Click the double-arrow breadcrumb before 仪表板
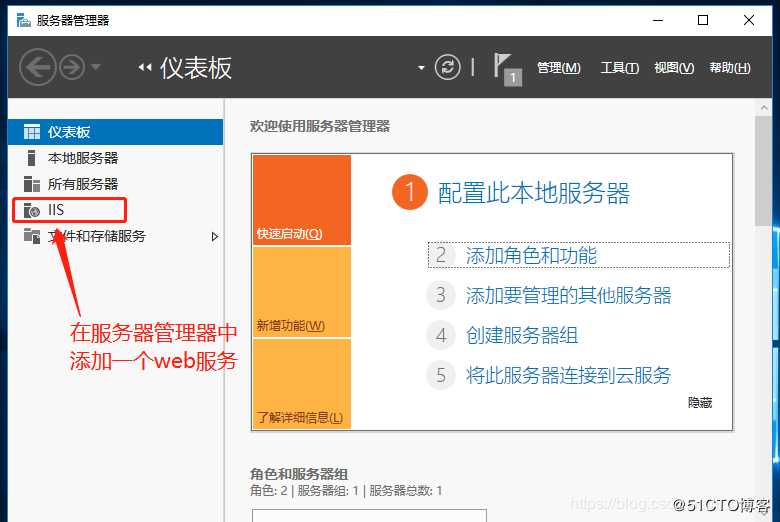 click(145, 67)
